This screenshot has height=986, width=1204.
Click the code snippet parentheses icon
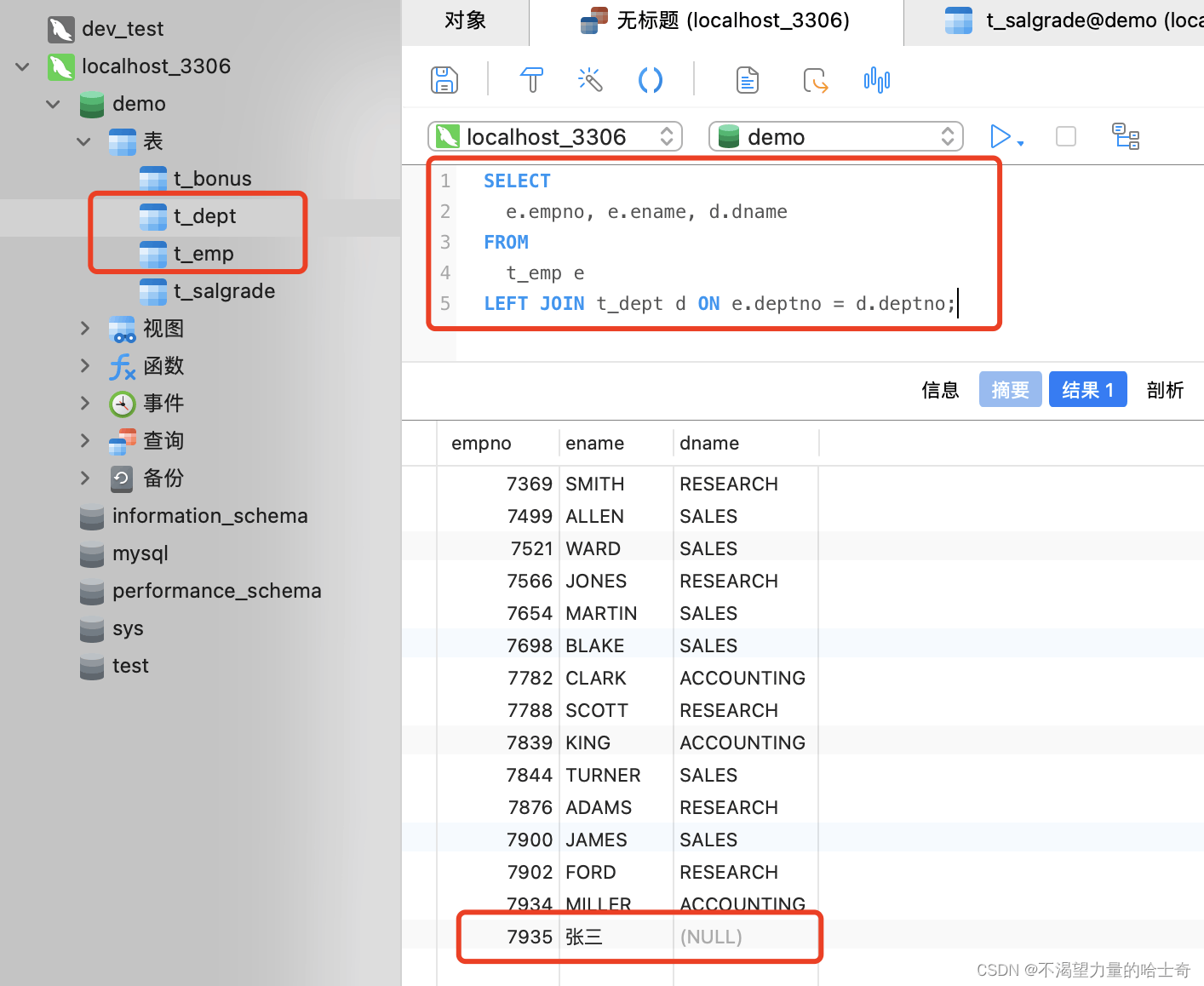[x=651, y=80]
